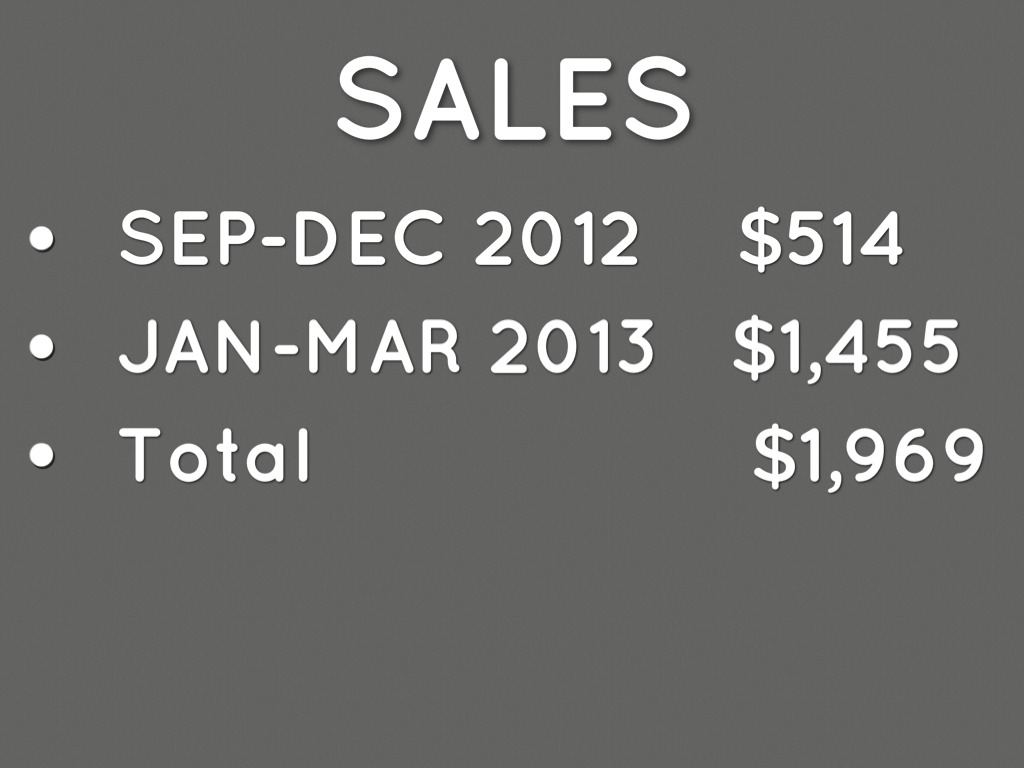Click the year 2013
The image size is (1024, 768).
click(x=571, y=348)
